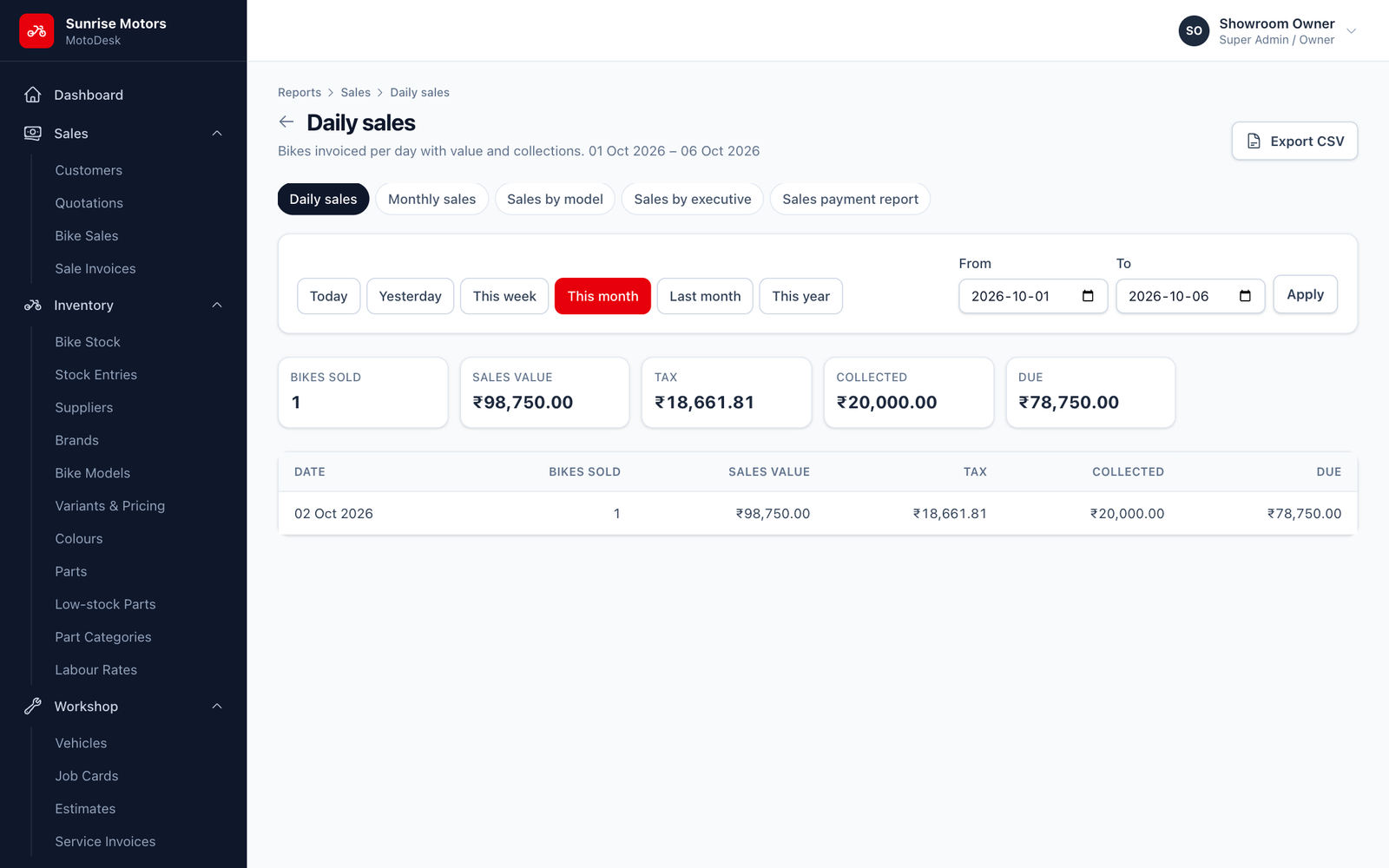Click the Sunrise Motors motorbike logo
Screen dimensions: 1389x868
click(x=36, y=31)
